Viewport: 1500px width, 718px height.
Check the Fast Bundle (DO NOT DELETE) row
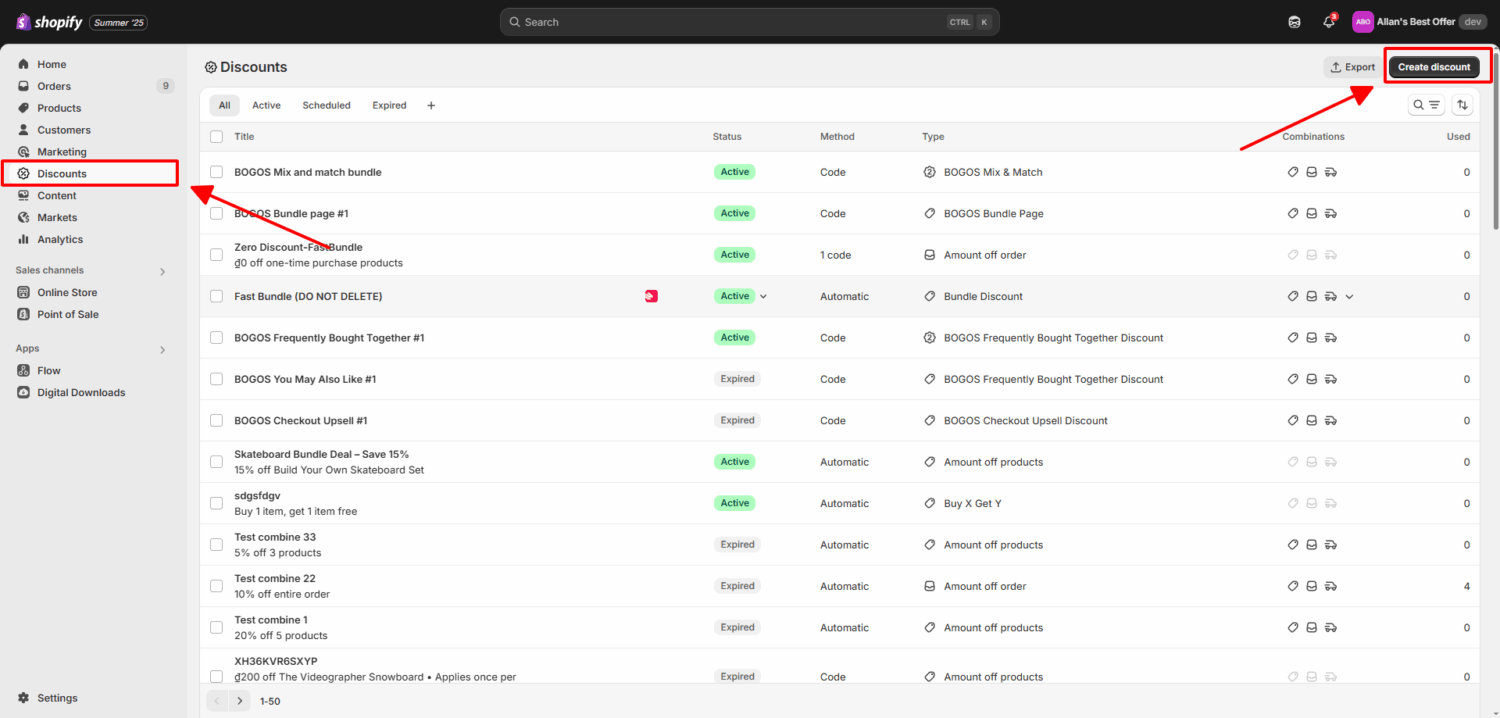217,296
